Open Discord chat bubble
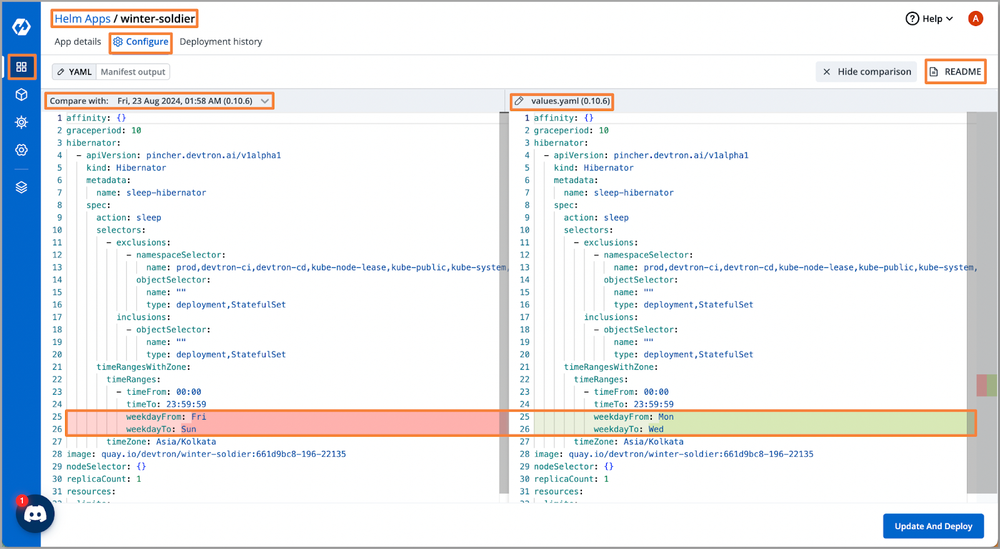This screenshot has width=1000, height=549. tap(34, 513)
